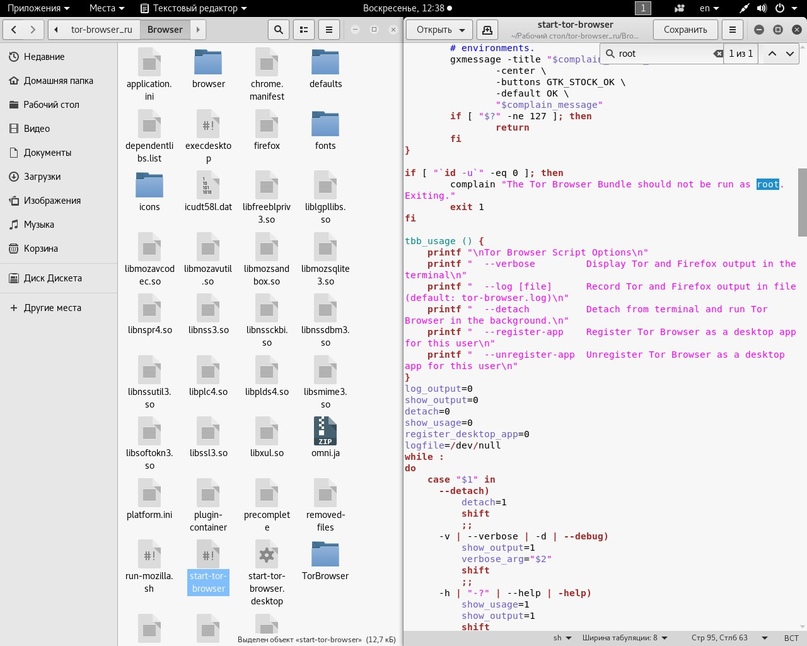
Task: Click the 'Сохранить' button
Action: click(685, 29)
